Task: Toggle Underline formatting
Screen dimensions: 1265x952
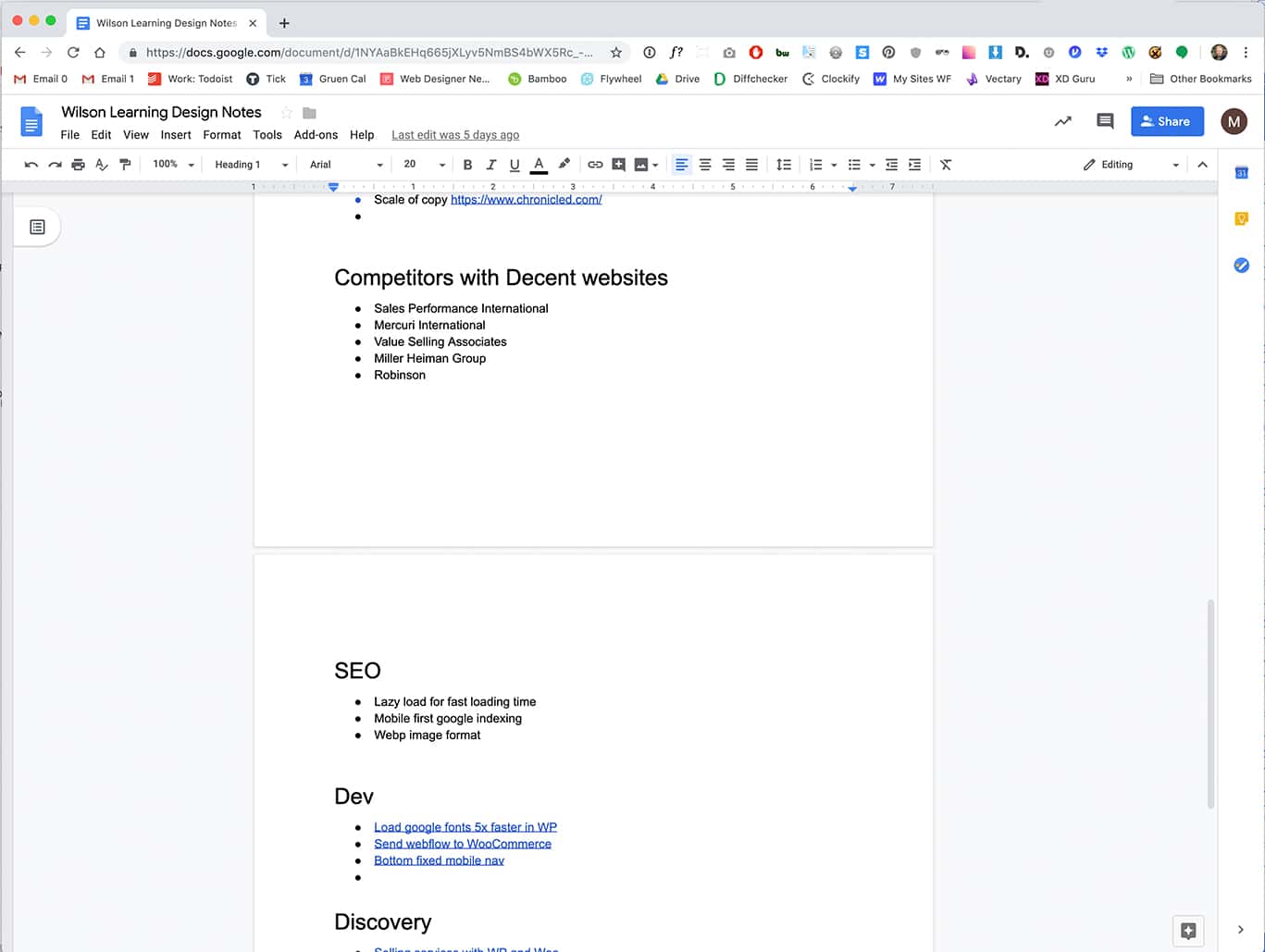Action: [x=515, y=165]
